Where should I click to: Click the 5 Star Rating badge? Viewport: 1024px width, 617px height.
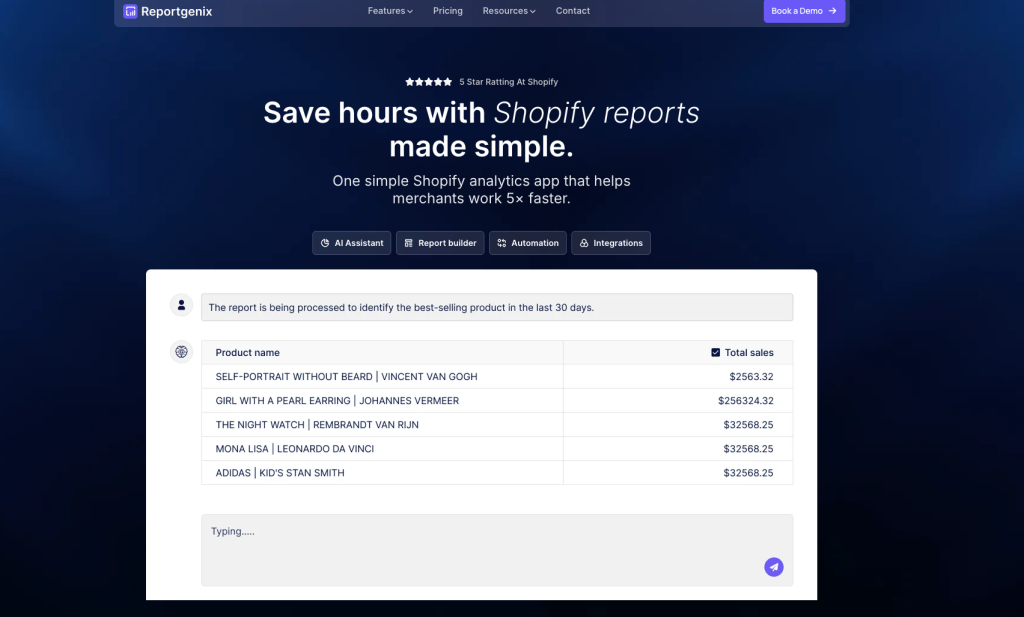[481, 81]
